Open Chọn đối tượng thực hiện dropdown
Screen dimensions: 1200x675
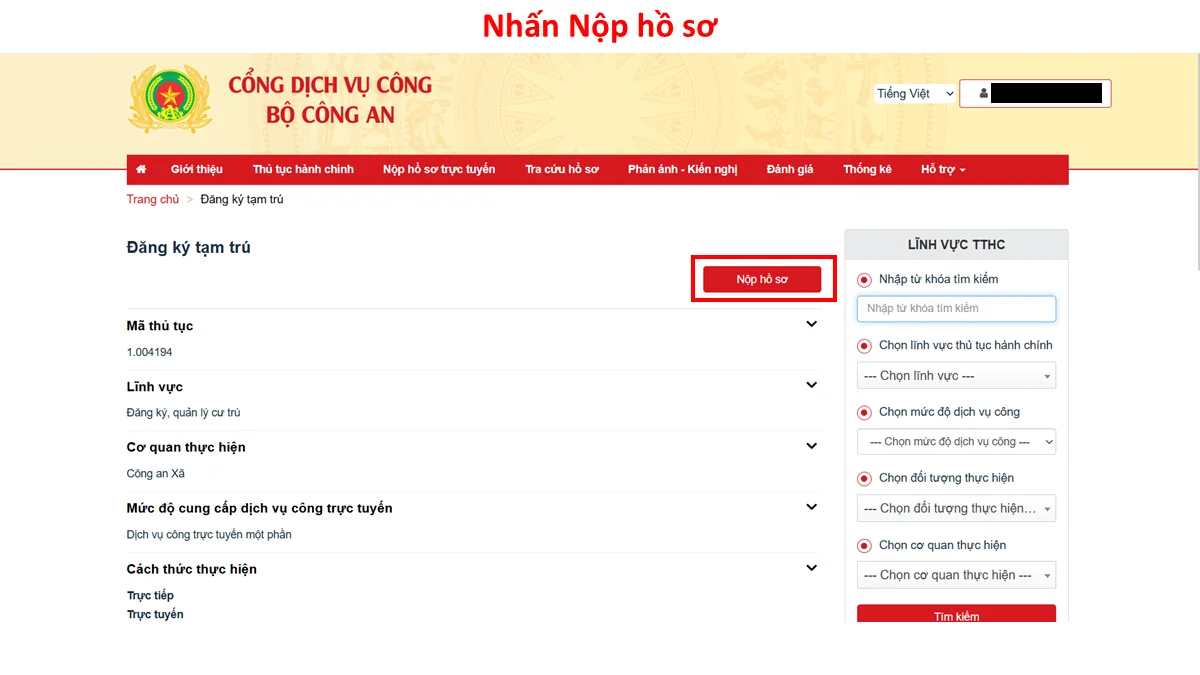956,508
